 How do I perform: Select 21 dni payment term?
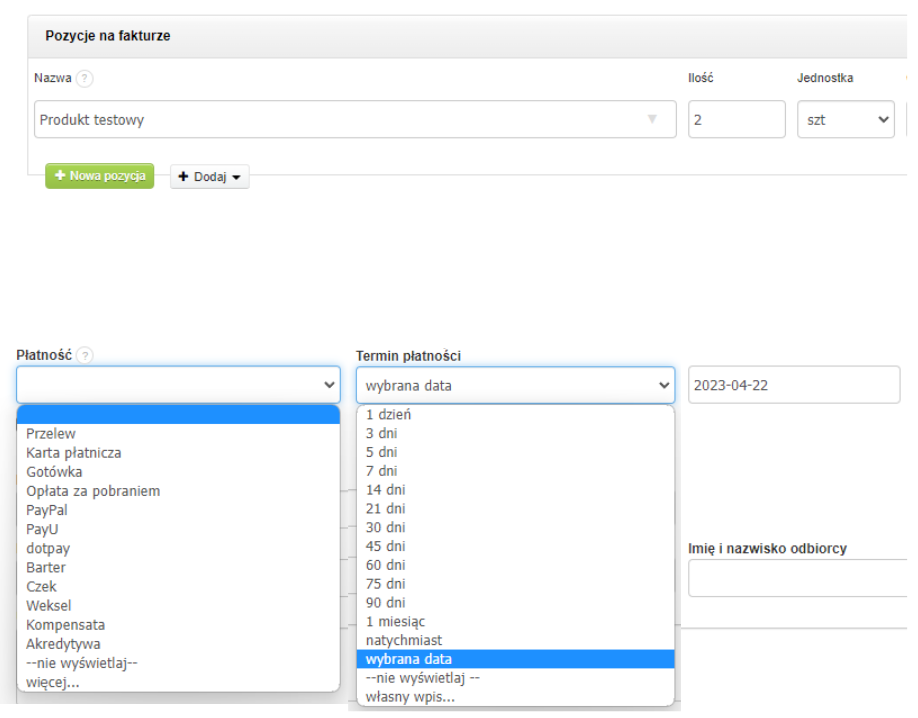(515, 508)
